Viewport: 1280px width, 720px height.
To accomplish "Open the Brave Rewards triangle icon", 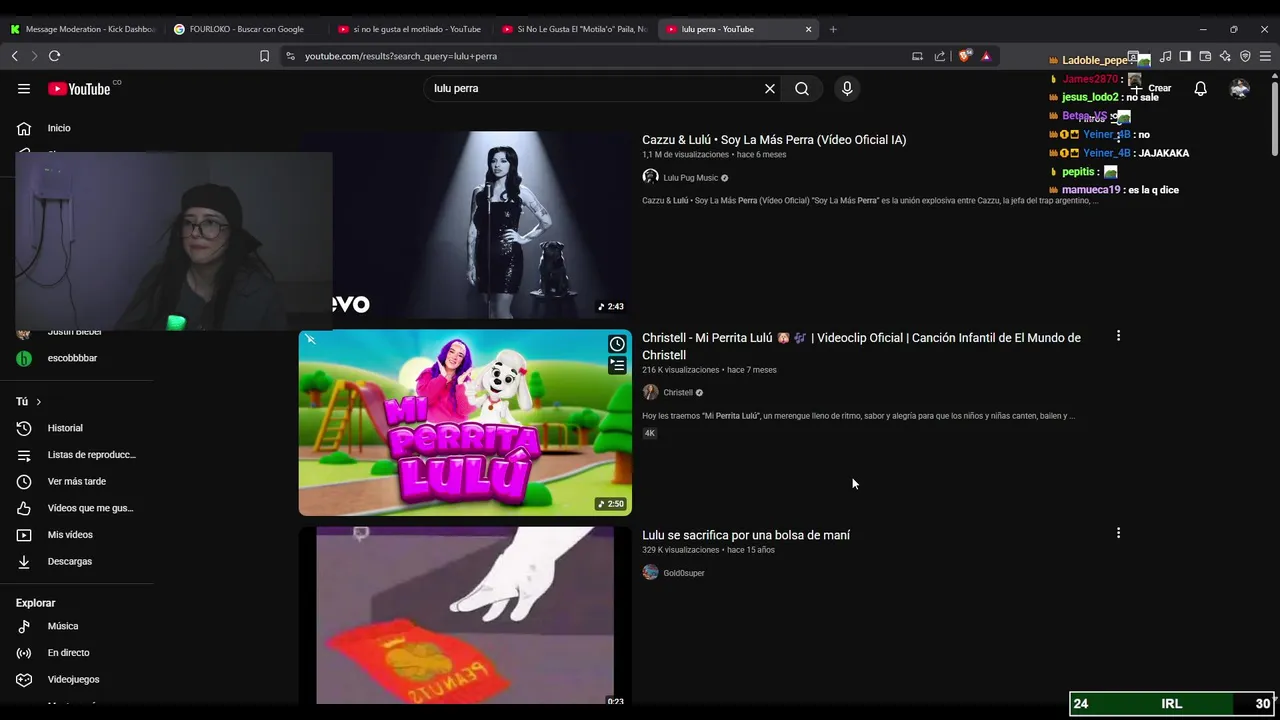I will 986,56.
